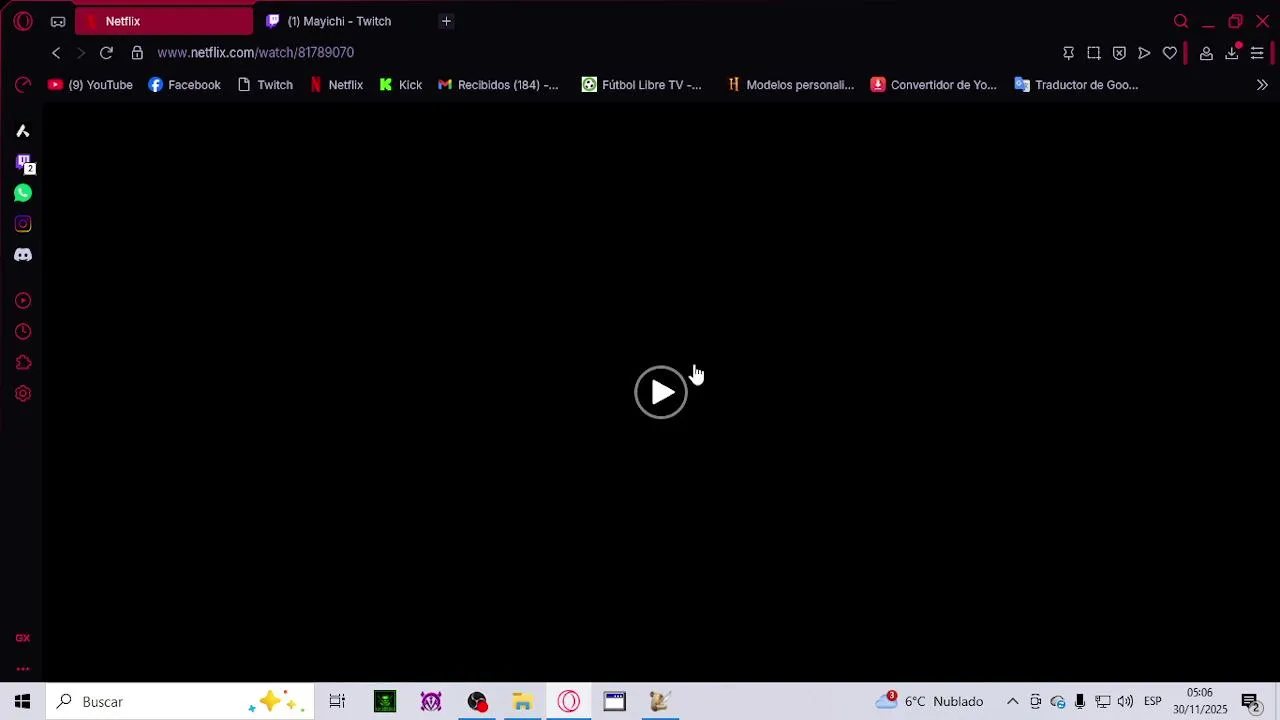This screenshot has height=720, width=1280.
Task: Open the Facebook bookmark
Action: pos(184,85)
